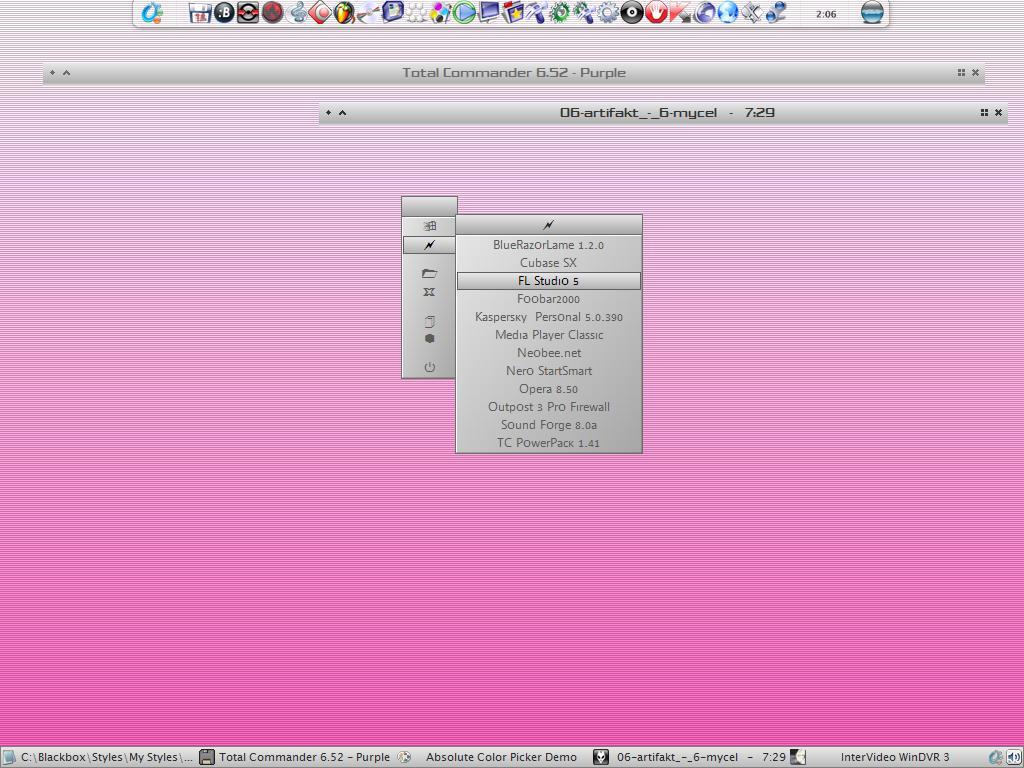Viewport: 1024px width, 768px height.
Task: Open TC PowerPack 1.41 entry
Action: tap(549, 443)
